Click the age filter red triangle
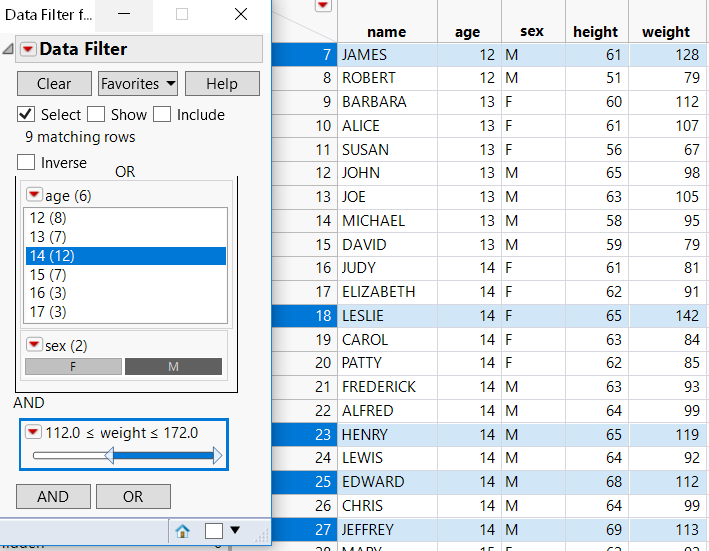 (x=34, y=196)
